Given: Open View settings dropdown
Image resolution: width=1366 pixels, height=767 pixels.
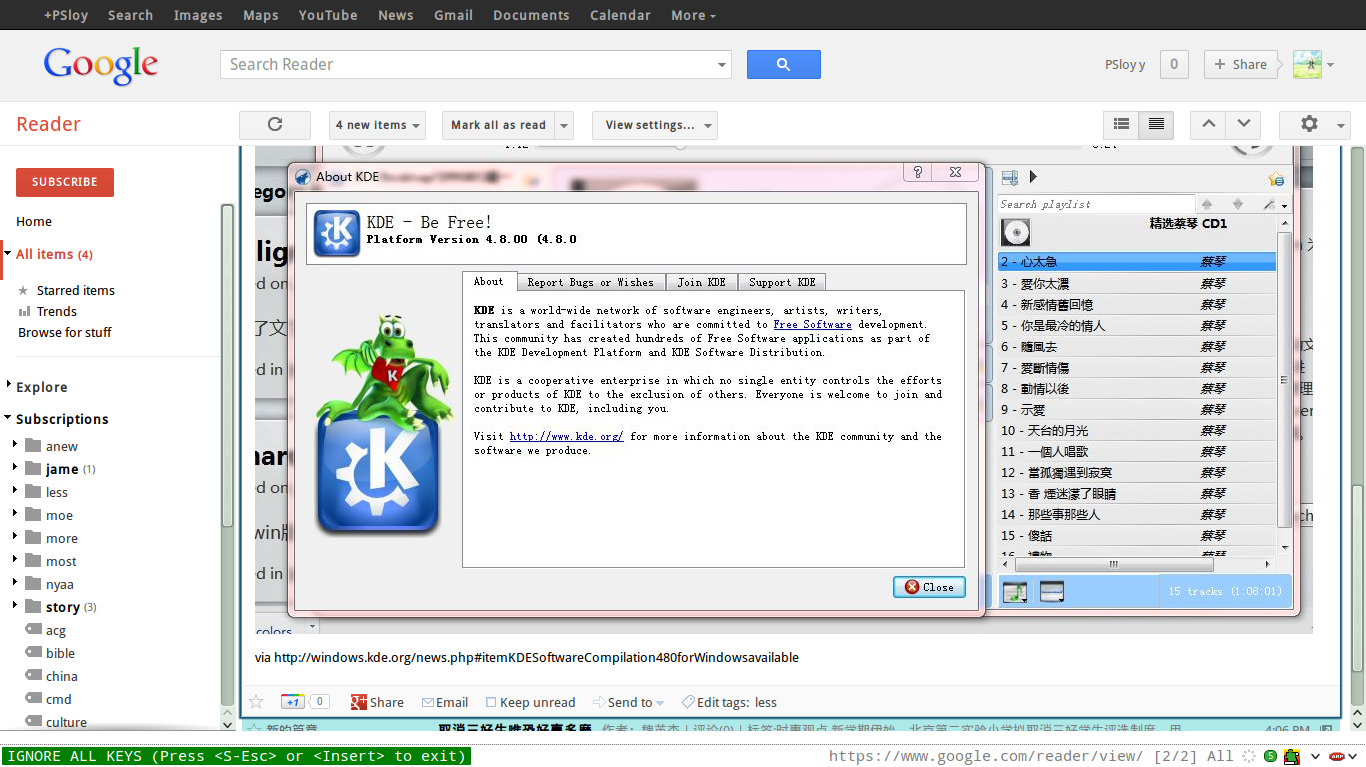Looking at the screenshot, I should (655, 125).
